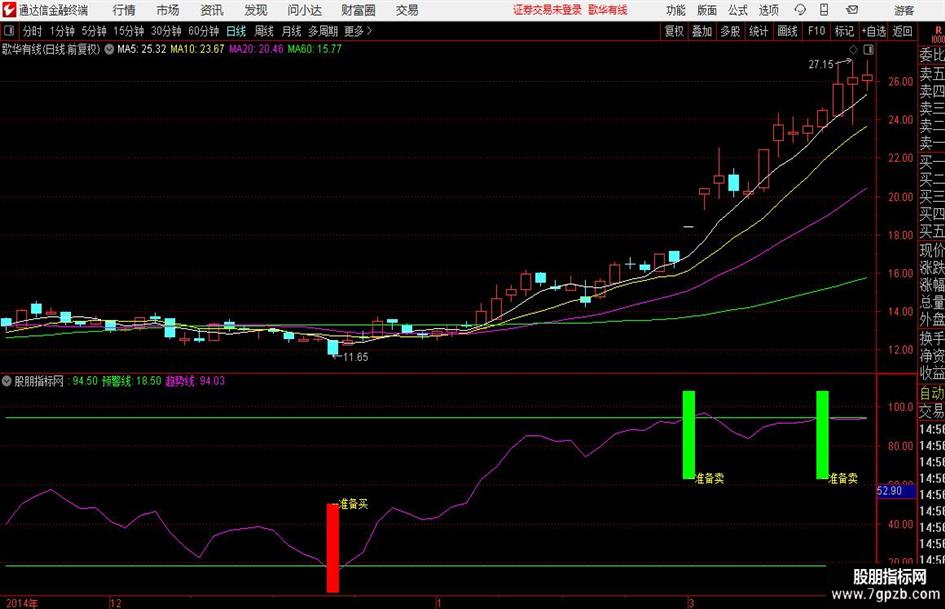Click the MA20: 20.46 value label
The image size is (945, 609).
tap(256, 49)
